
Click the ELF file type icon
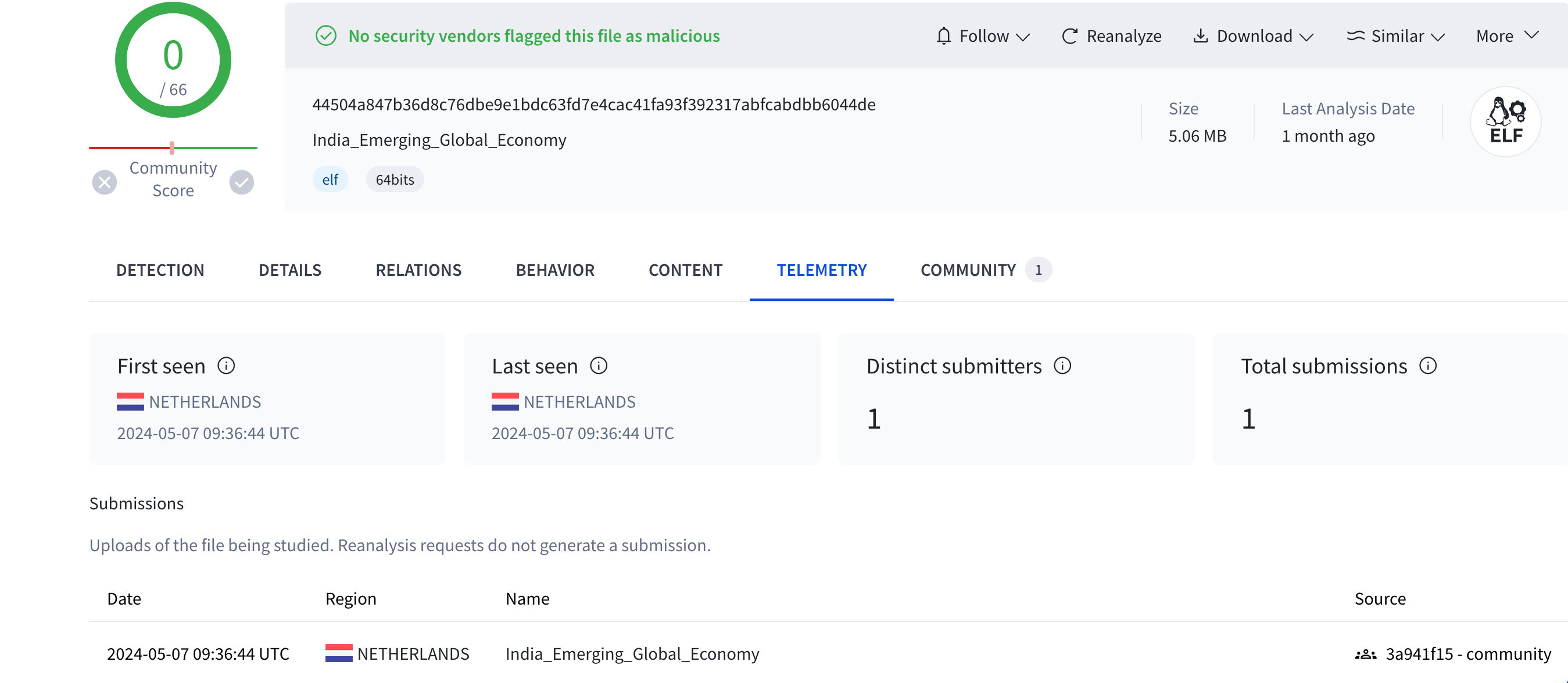(1505, 121)
